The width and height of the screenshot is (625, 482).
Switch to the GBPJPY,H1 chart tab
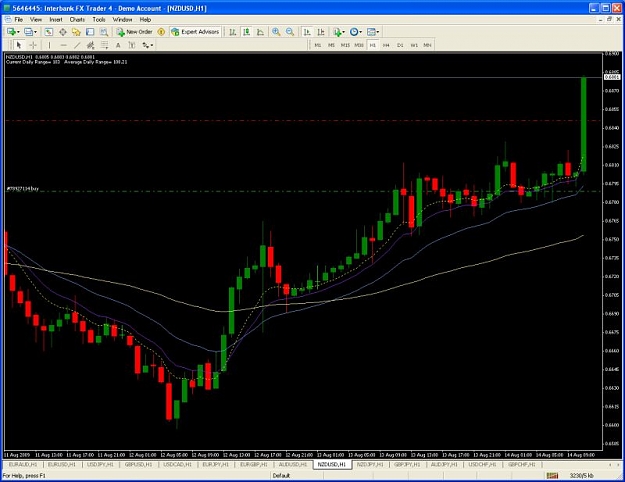pos(407,464)
